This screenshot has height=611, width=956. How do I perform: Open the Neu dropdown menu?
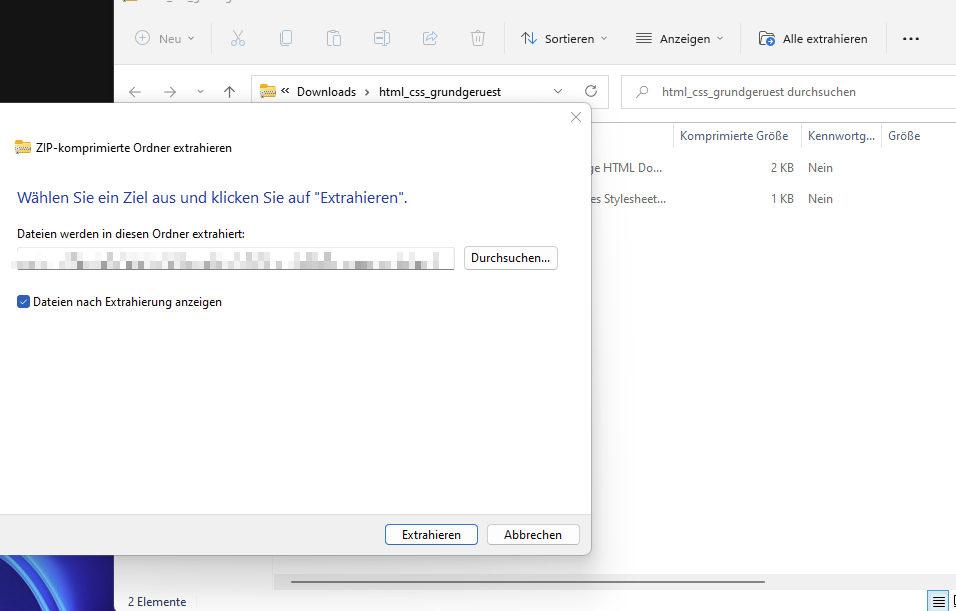[165, 38]
